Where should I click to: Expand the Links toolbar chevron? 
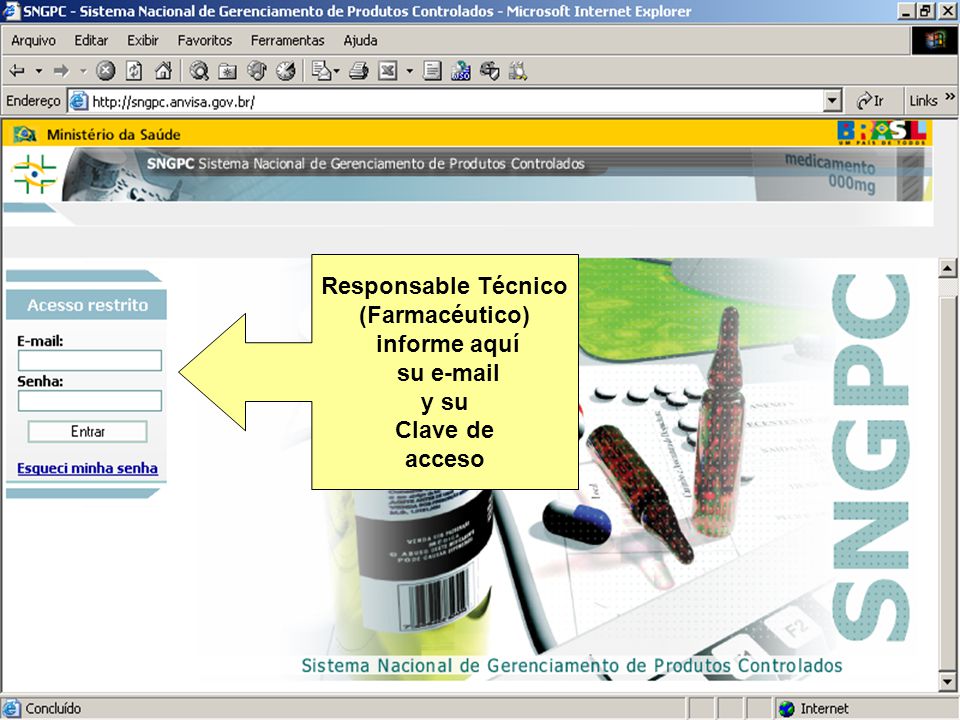pyautogui.click(x=950, y=96)
